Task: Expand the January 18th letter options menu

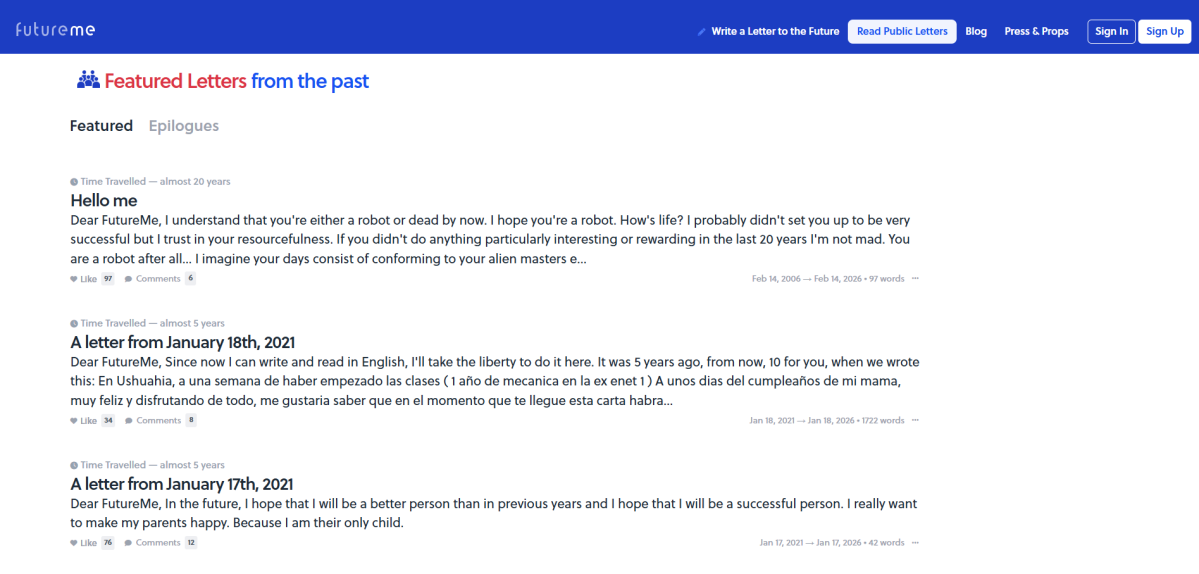Action: click(915, 421)
